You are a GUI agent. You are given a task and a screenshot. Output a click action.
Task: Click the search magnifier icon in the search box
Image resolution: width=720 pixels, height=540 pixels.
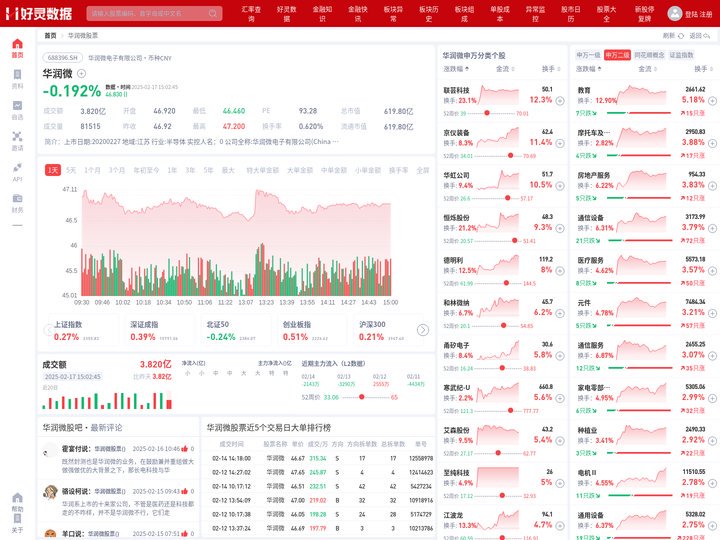click(213, 13)
